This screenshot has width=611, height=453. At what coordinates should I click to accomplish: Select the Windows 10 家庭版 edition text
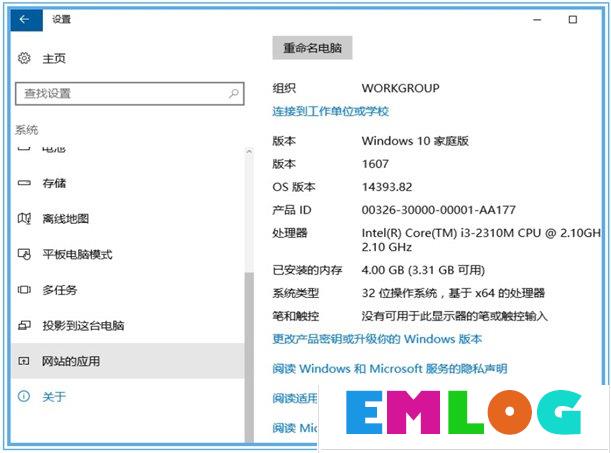point(415,141)
